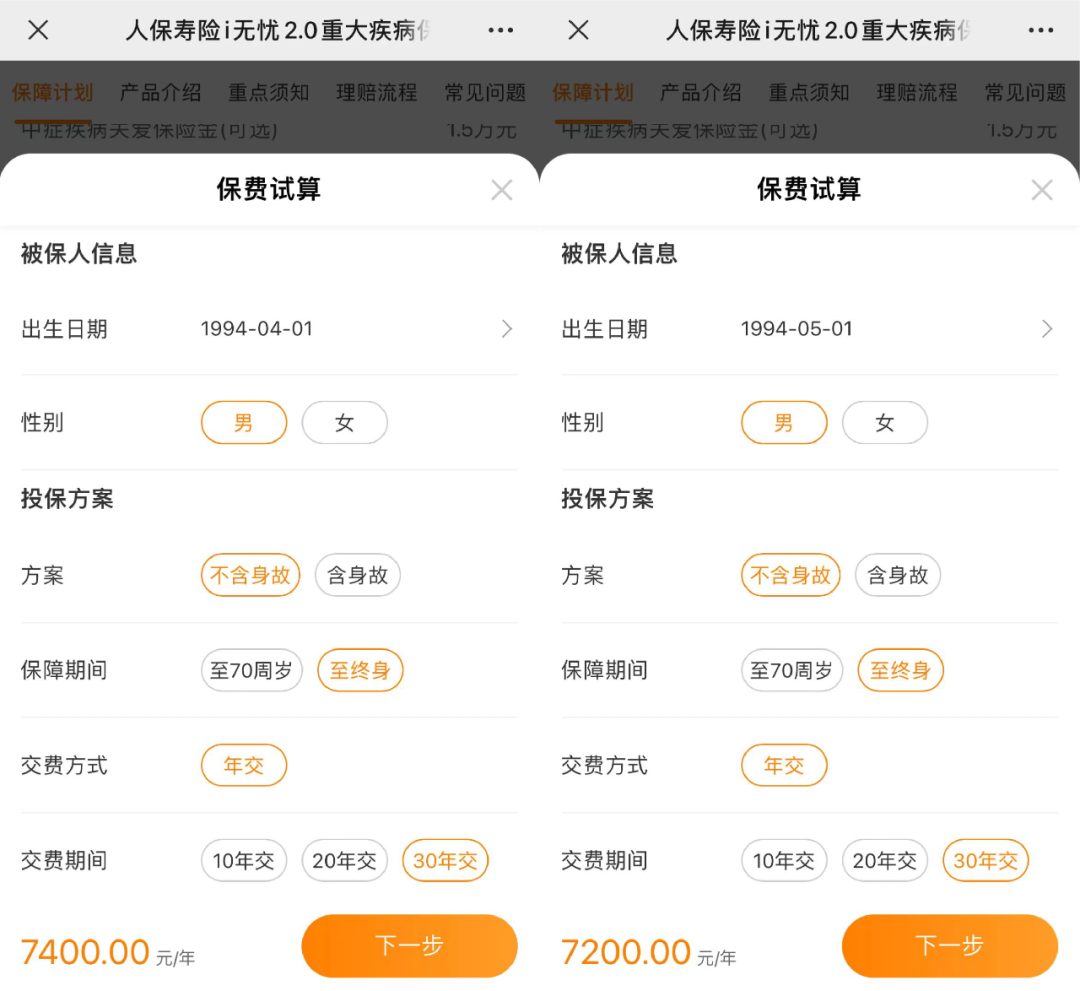Screen dimensions: 1080x991
Task: Close the page using right screen X icon
Action: click(x=579, y=30)
